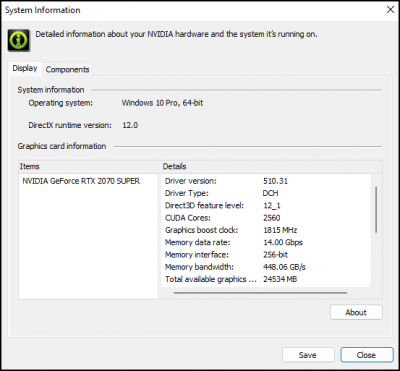Click the CUDA Cores label
400x371 pixels.
[188, 218]
